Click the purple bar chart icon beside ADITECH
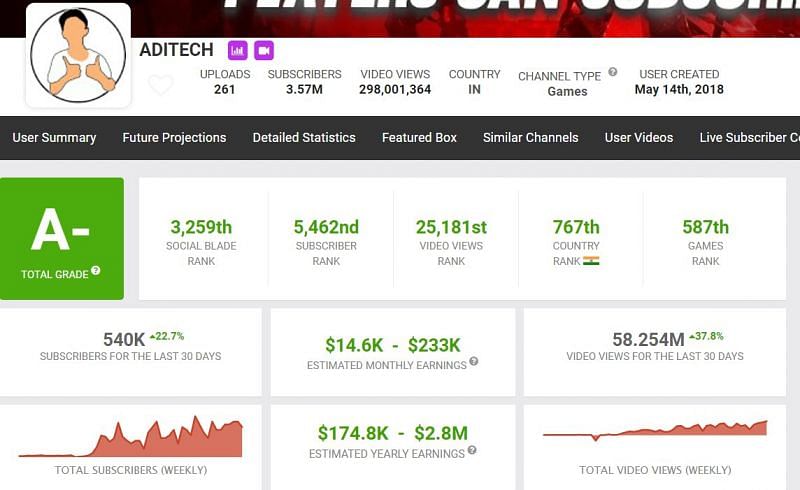Screen dimensions: 800x490 pos(237,50)
